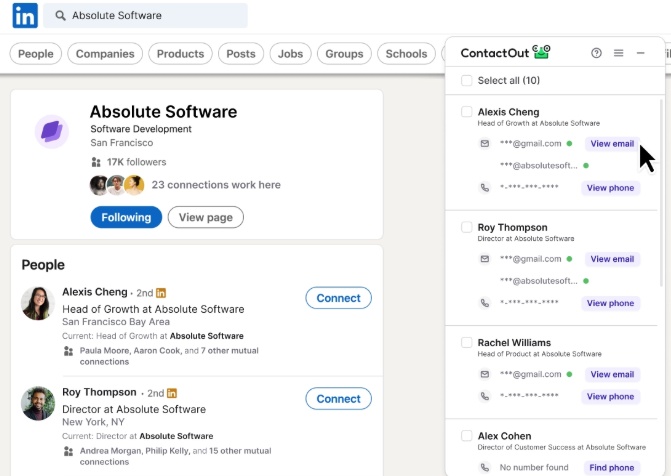Connect with Alexis Cheng
The width and height of the screenshot is (671, 476).
click(x=338, y=298)
